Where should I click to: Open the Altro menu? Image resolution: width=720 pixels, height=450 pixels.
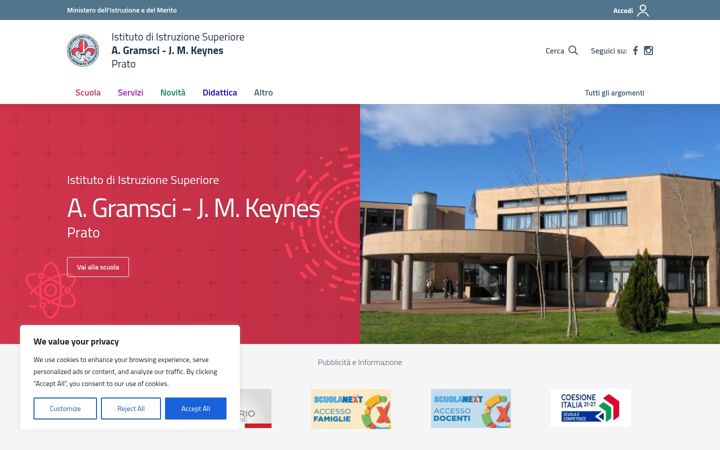(x=263, y=92)
